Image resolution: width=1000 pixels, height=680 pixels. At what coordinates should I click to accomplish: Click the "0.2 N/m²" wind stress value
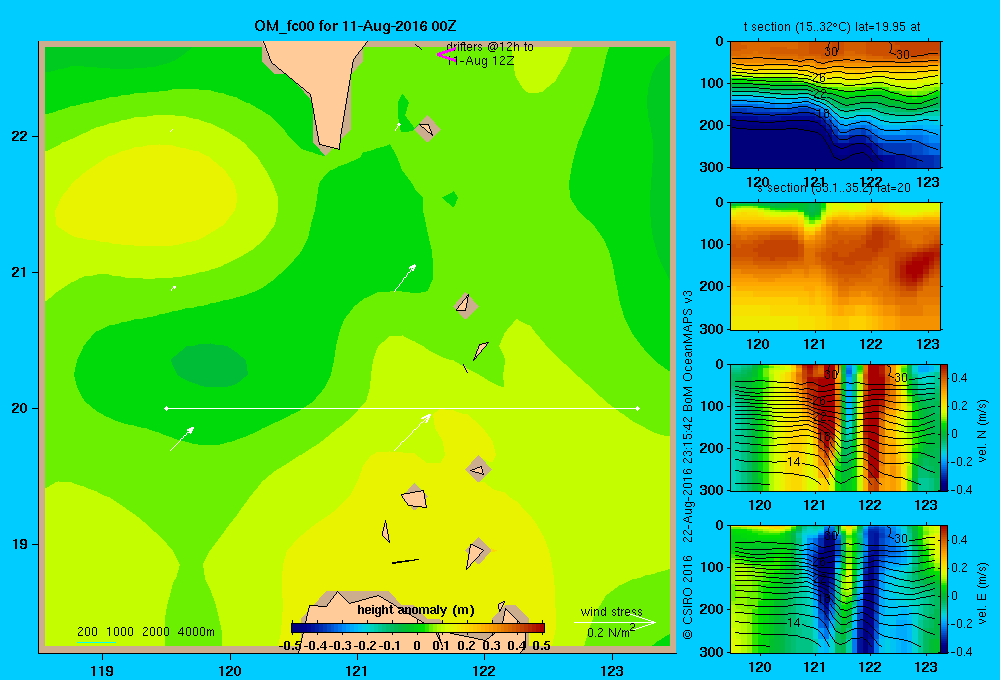point(611,632)
